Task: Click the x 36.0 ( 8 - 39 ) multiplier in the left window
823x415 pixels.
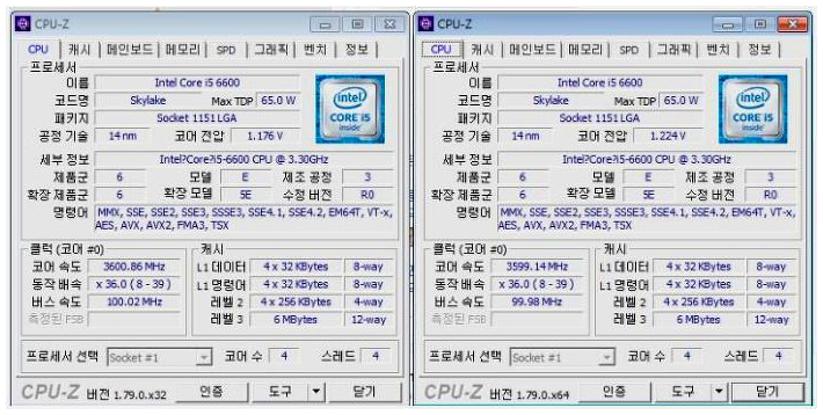Action: pyautogui.click(x=134, y=284)
